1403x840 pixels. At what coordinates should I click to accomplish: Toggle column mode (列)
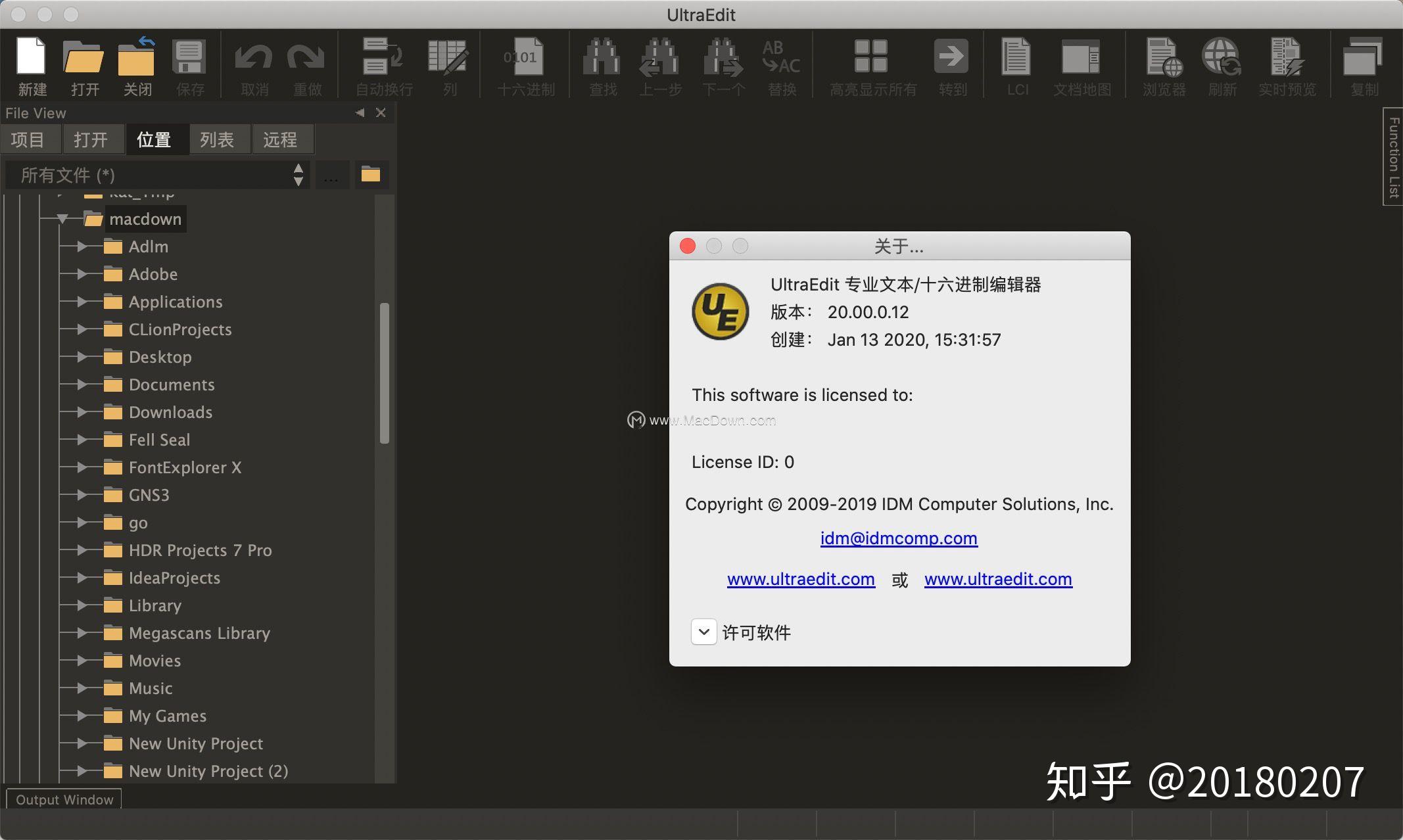coord(449,64)
